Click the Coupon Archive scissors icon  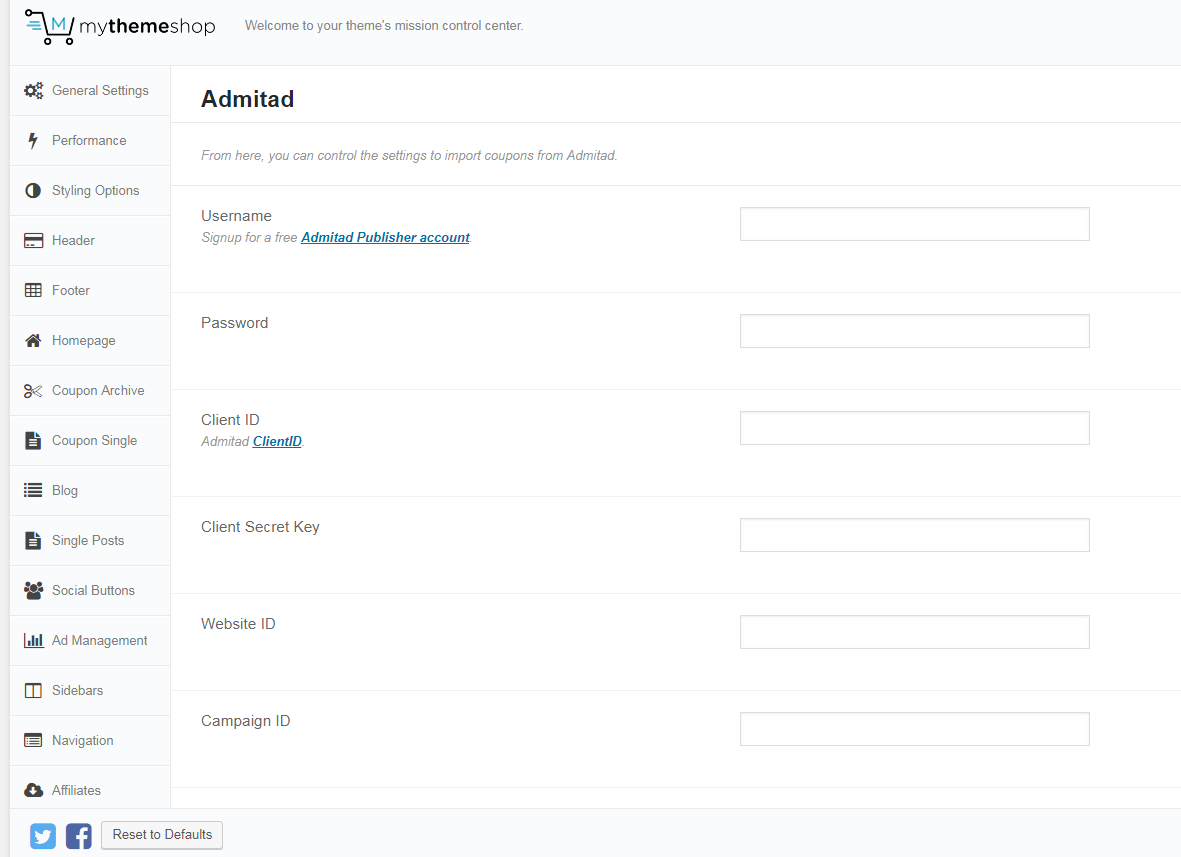tap(33, 391)
